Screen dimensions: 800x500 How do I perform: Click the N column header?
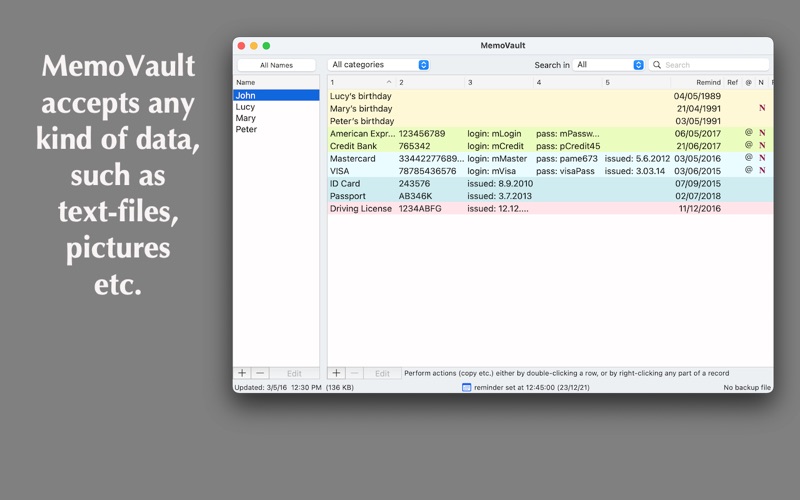761,82
